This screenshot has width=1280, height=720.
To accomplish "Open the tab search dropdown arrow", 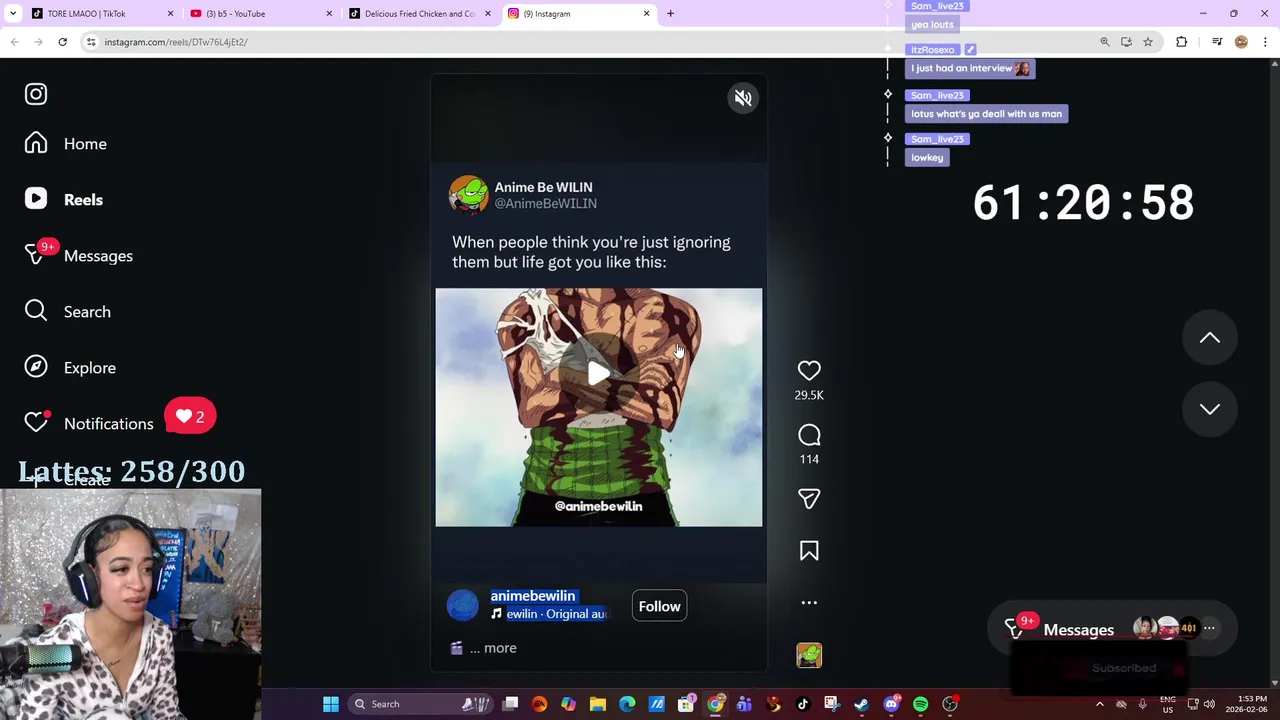I will (13, 14).
